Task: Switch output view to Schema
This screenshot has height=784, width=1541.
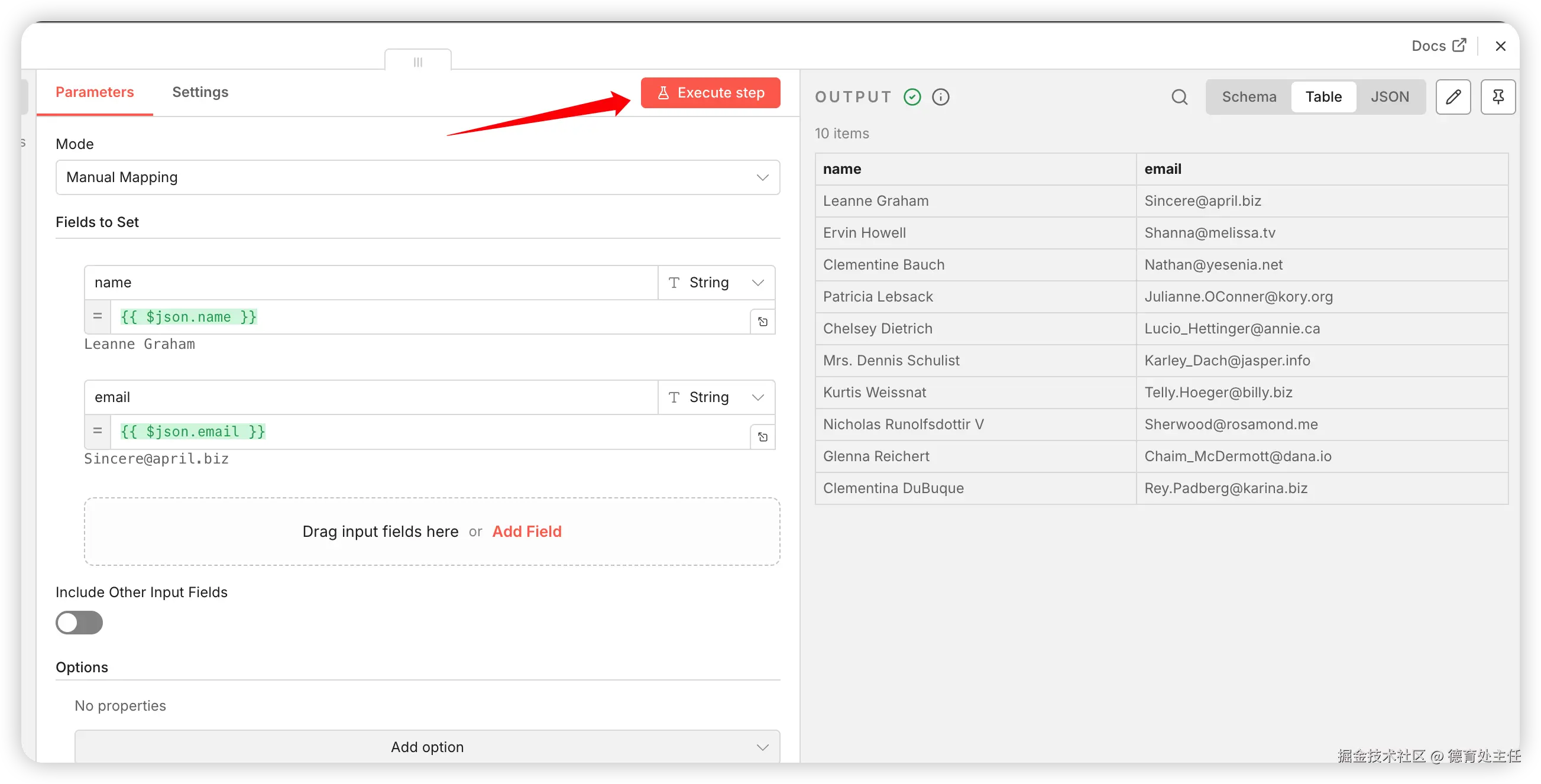Action: pyautogui.click(x=1248, y=97)
